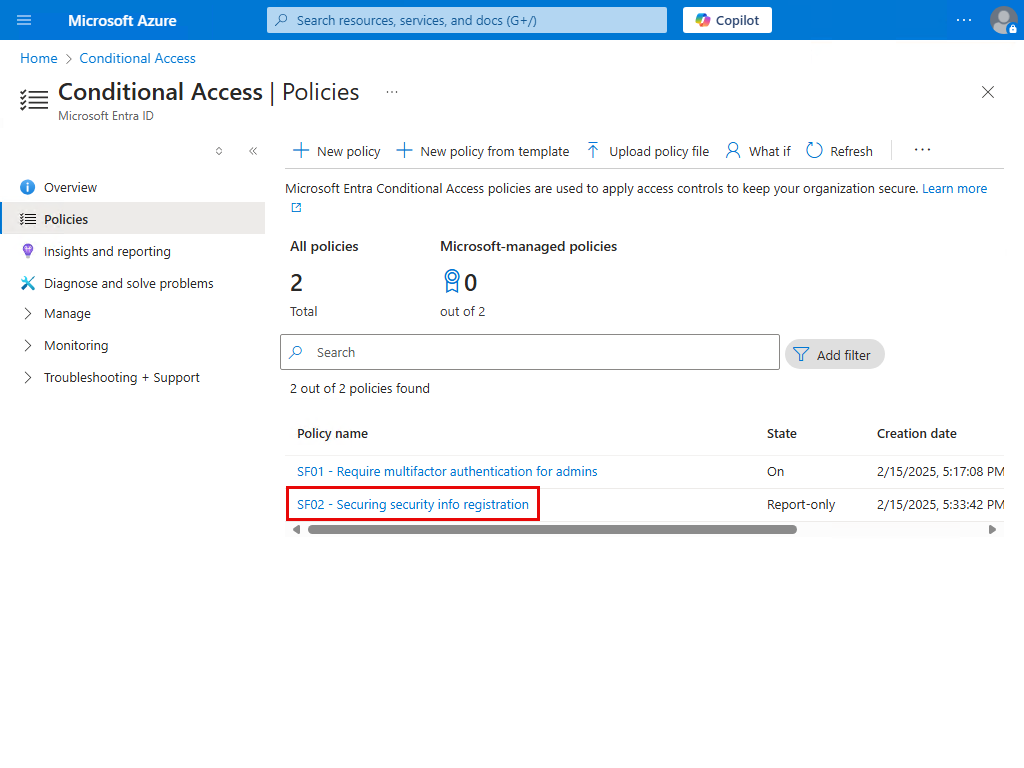
Task: Select the Policies menu item
Action: click(x=133, y=219)
